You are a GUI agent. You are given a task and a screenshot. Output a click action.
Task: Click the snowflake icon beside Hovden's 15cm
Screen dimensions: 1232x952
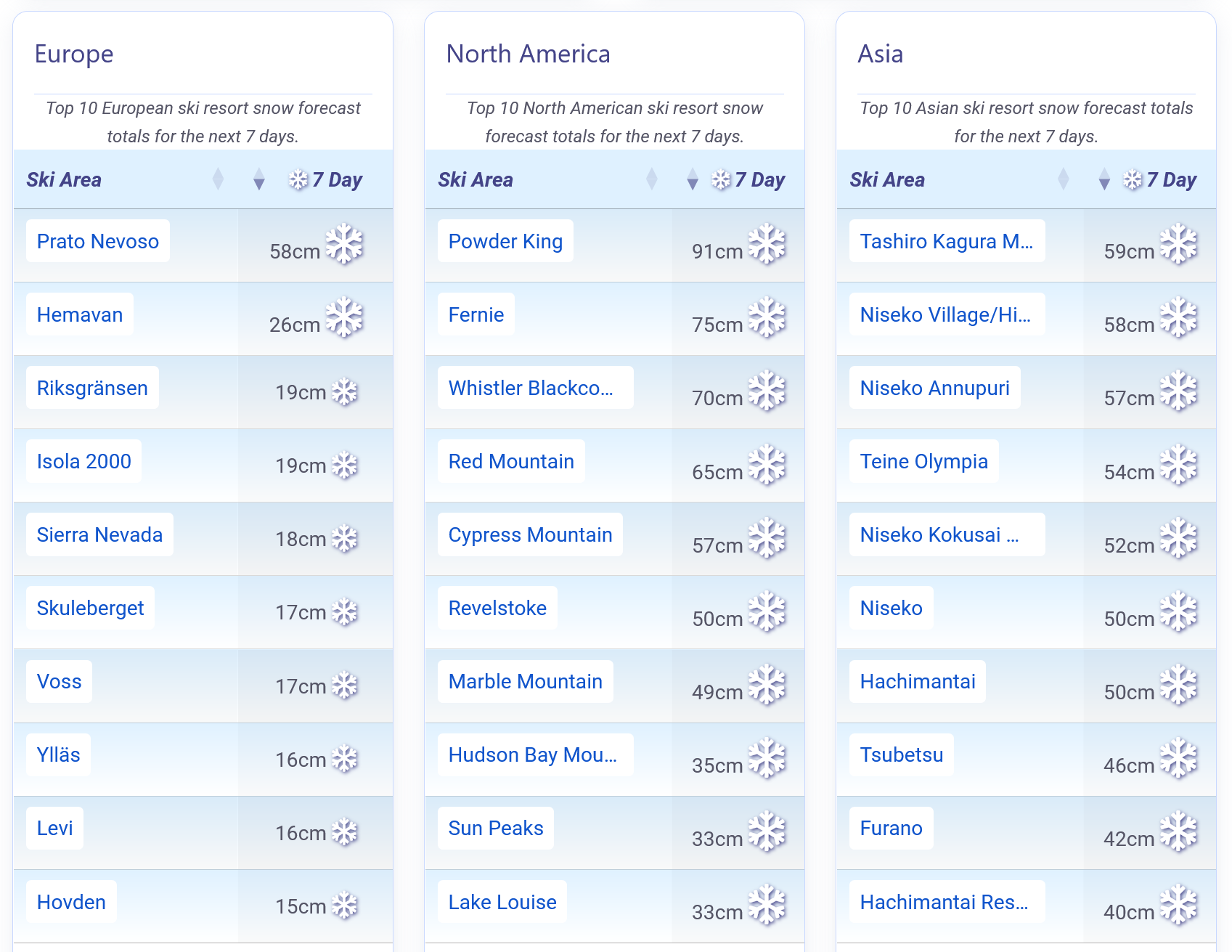345,906
